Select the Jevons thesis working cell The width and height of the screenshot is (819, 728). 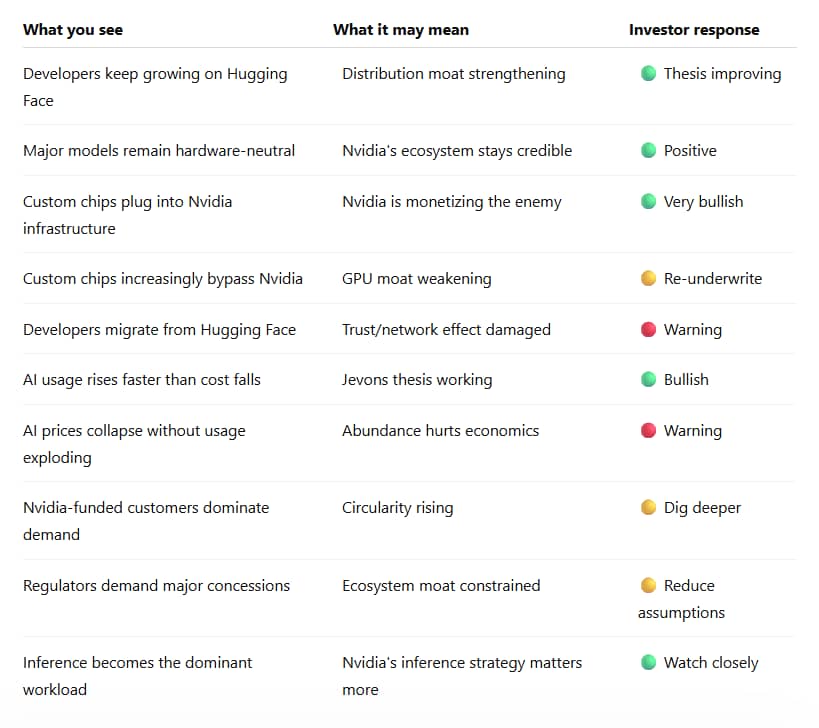coord(417,380)
